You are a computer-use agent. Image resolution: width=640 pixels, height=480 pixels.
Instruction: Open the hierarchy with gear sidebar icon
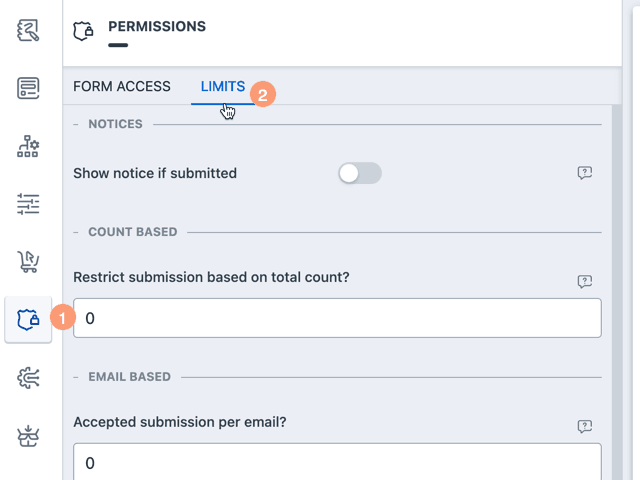pyautogui.click(x=28, y=146)
